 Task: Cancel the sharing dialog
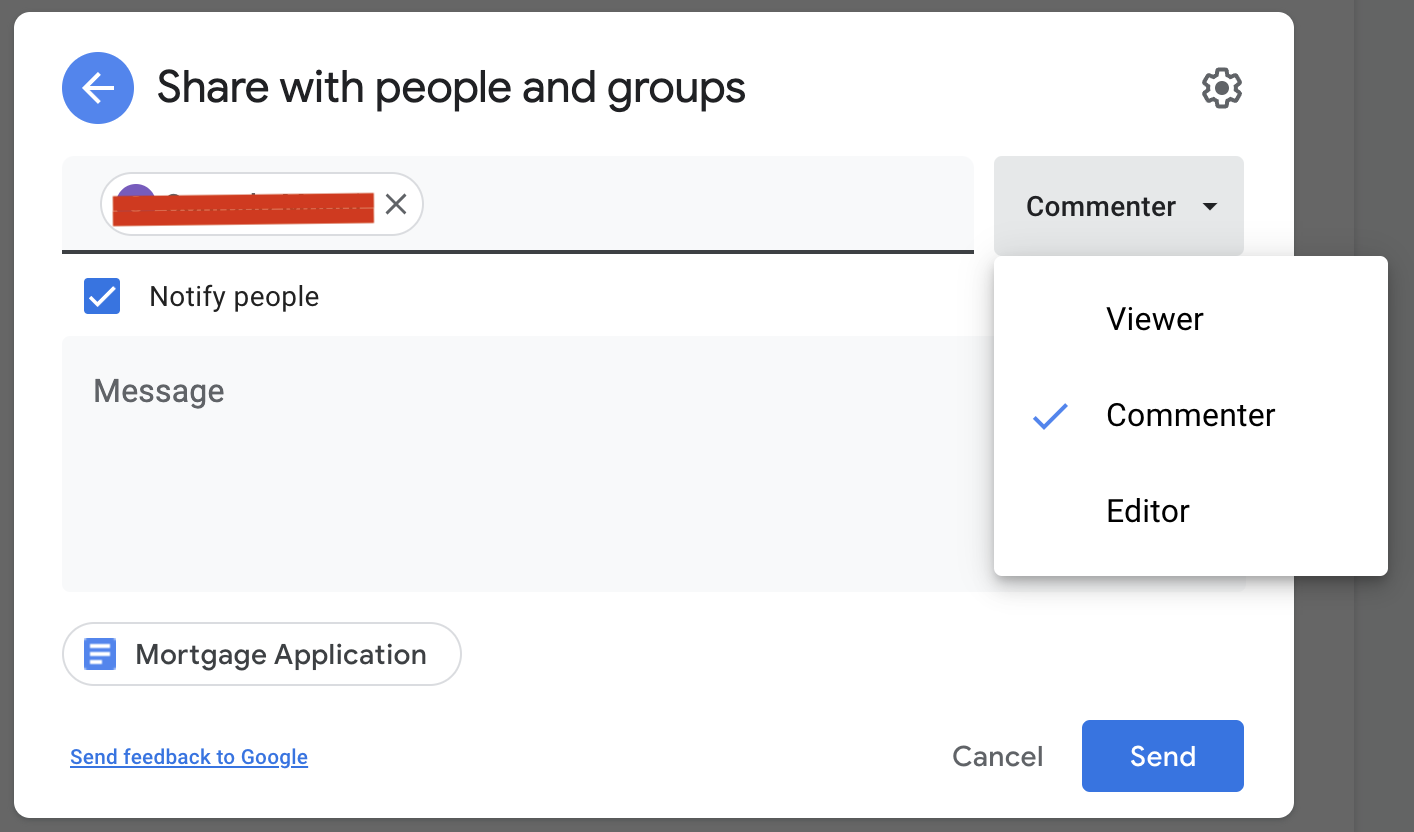997,756
